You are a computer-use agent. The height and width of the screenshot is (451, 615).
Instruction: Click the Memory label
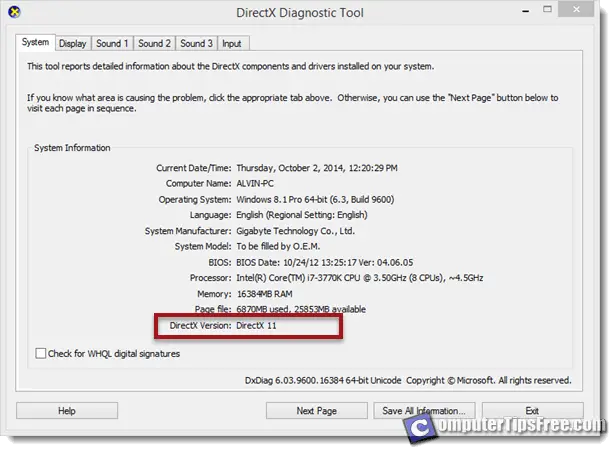click(x=214, y=294)
